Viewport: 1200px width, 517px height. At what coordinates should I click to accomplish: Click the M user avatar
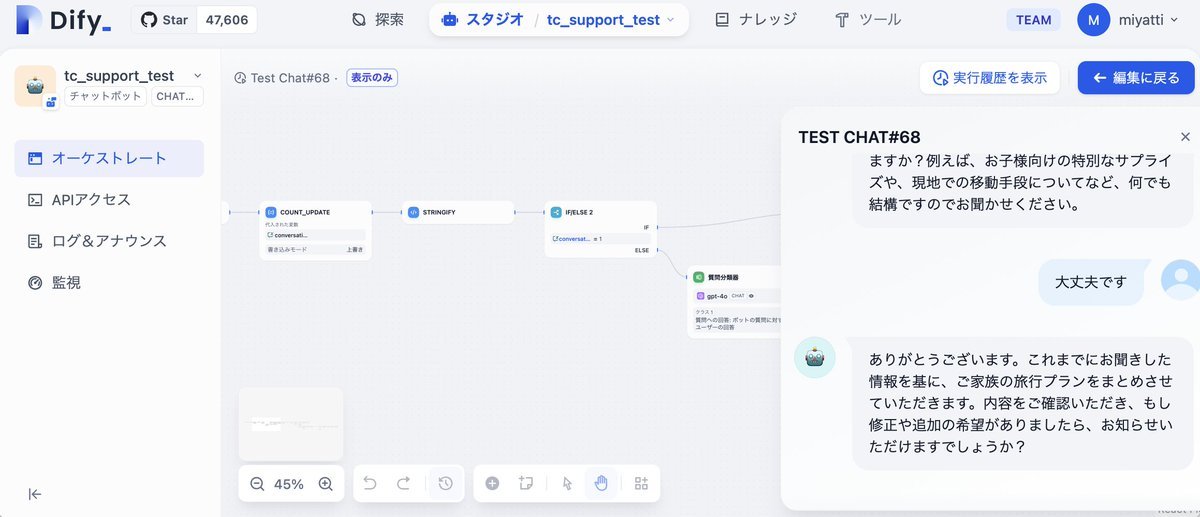point(1094,20)
